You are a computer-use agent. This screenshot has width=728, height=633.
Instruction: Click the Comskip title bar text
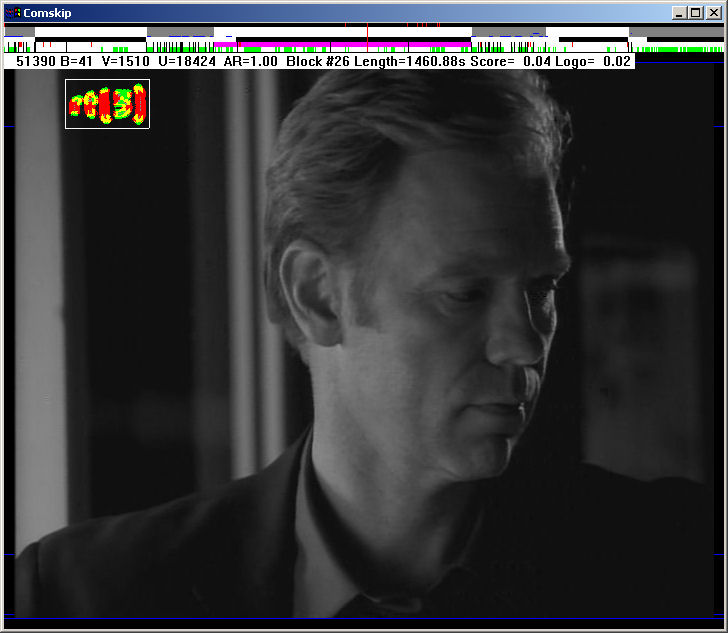click(x=47, y=13)
